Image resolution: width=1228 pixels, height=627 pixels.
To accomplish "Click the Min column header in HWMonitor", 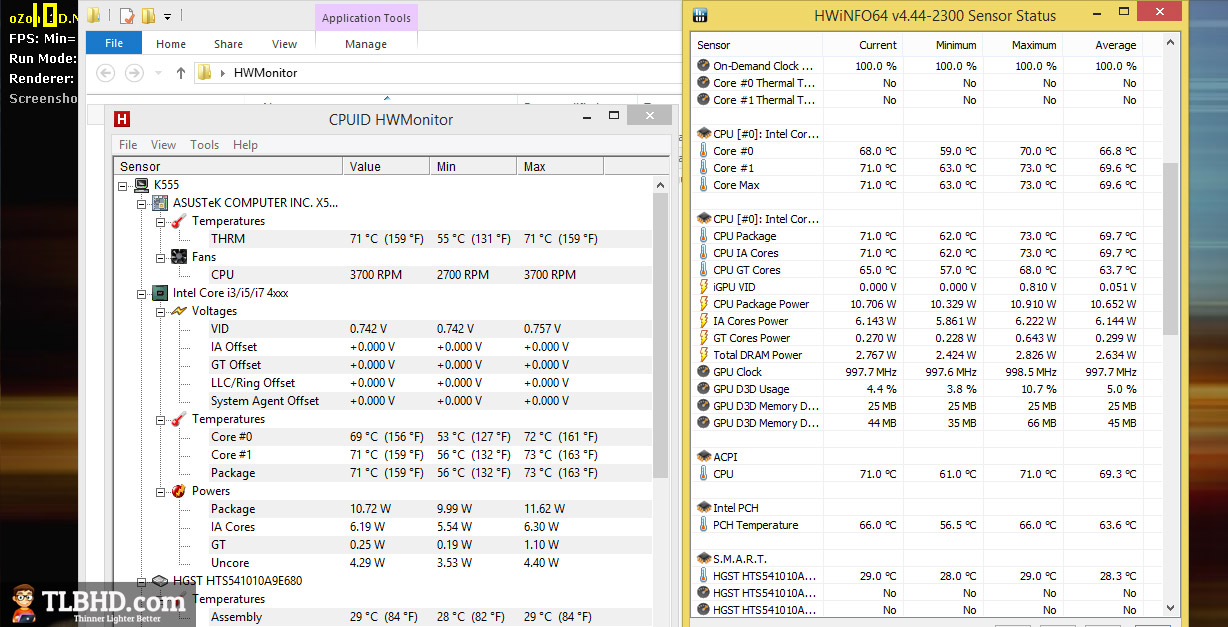I will point(473,167).
